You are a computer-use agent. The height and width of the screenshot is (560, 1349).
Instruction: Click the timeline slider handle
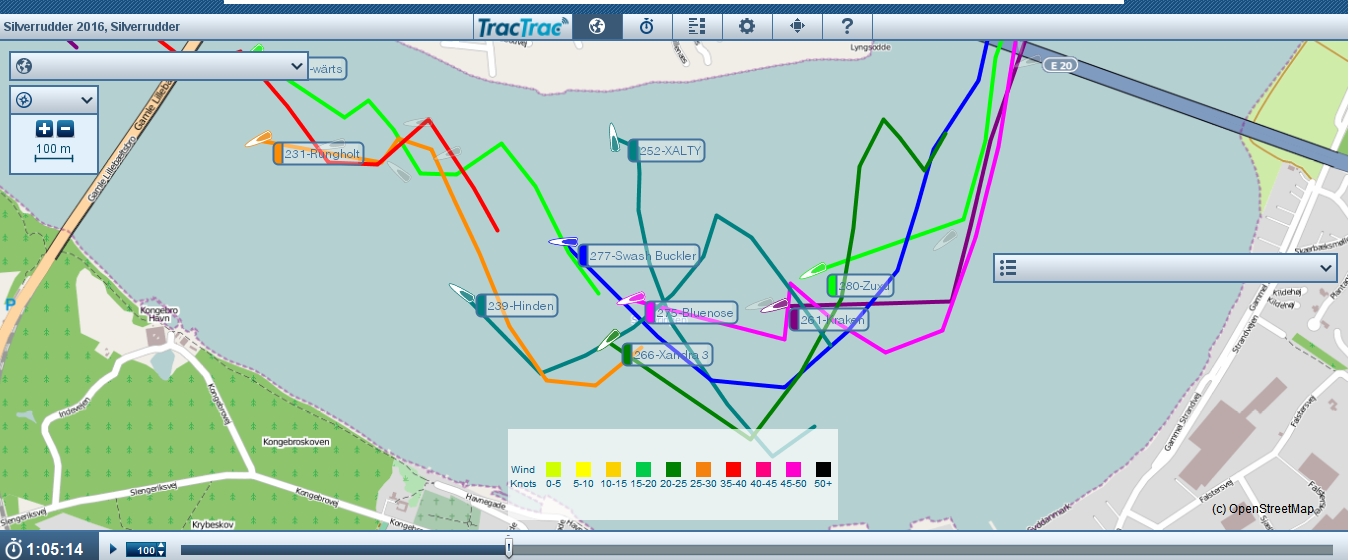click(509, 548)
